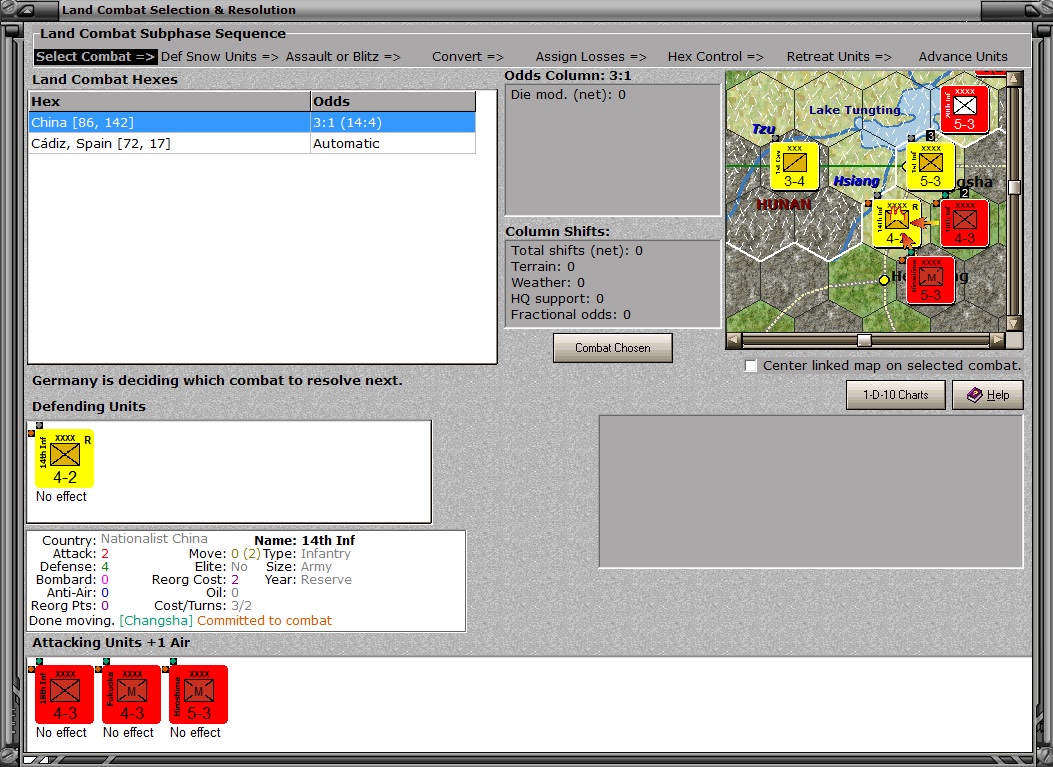Click the Def Snow Units subphase step
Viewport: 1053px width, 767px height.
(219, 56)
